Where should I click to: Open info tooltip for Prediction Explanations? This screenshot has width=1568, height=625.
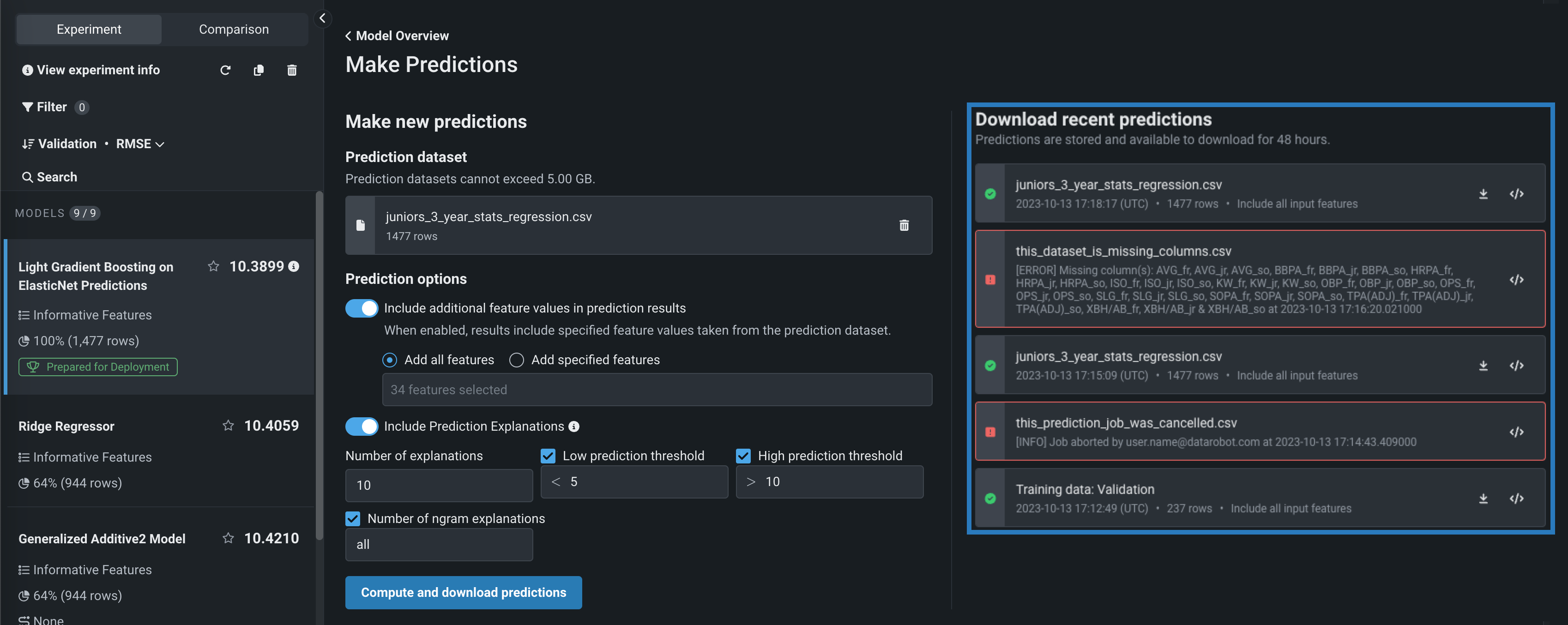(x=574, y=427)
